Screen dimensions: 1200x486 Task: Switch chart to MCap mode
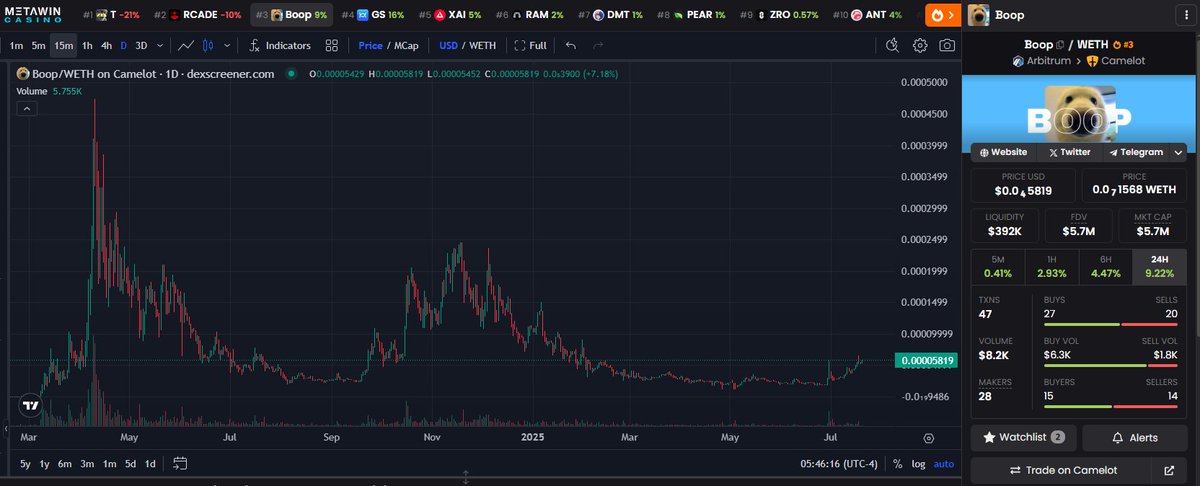coord(407,45)
